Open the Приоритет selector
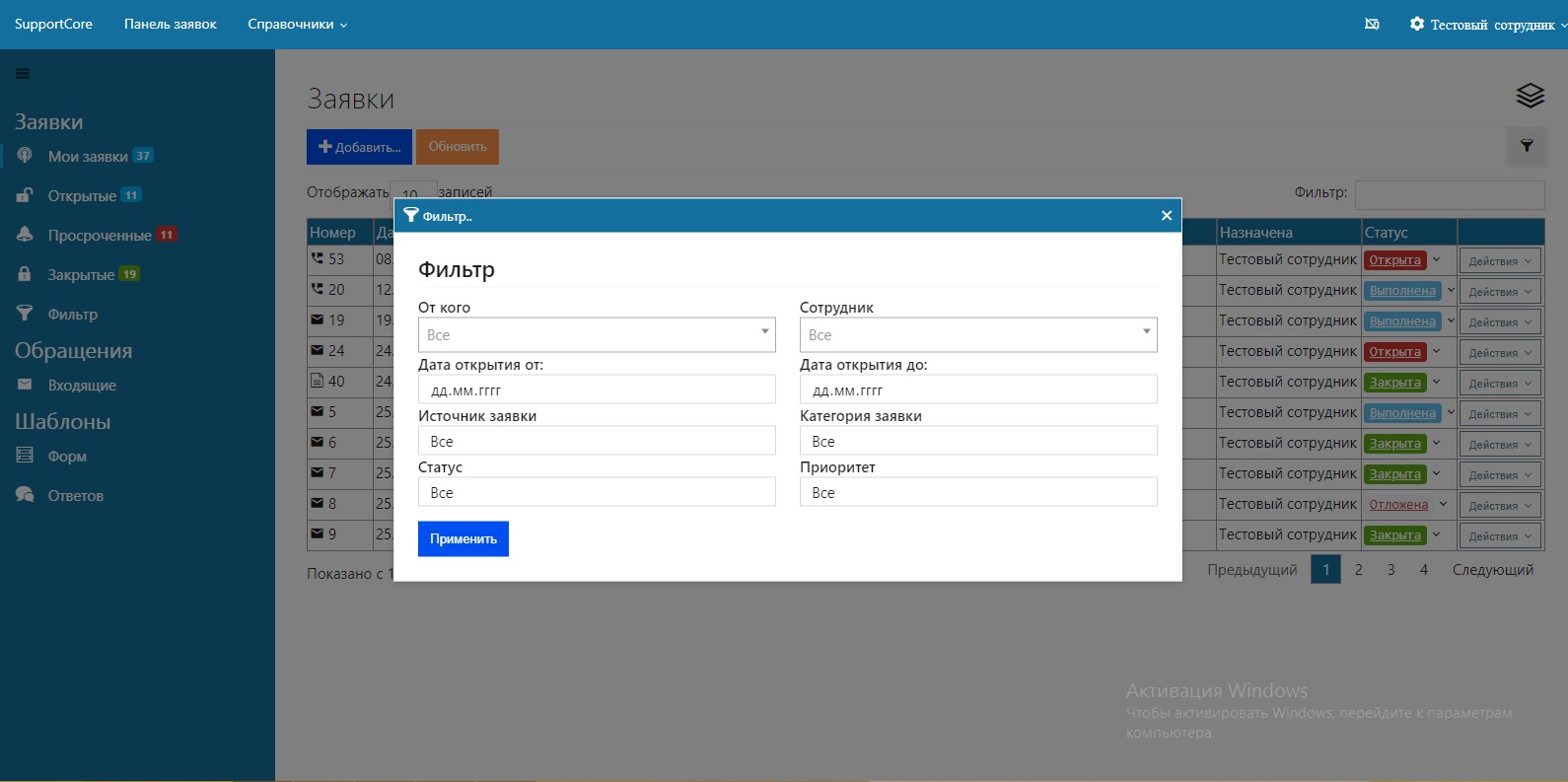1568x782 pixels. click(978, 492)
